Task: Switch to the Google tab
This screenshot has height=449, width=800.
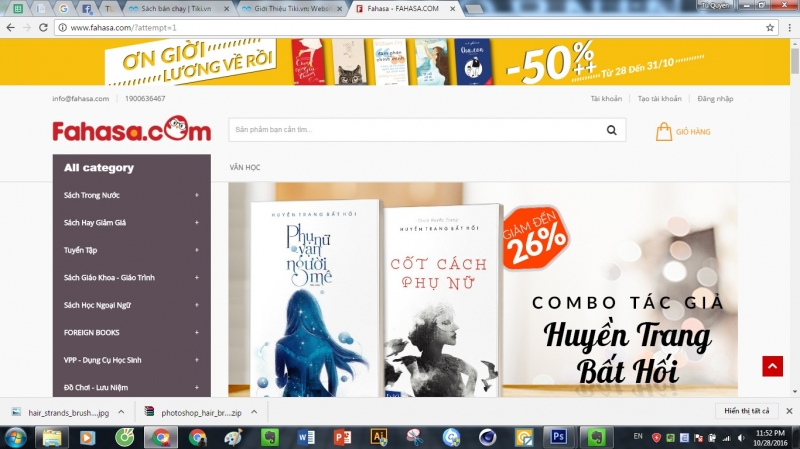Action: coord(64,9)
